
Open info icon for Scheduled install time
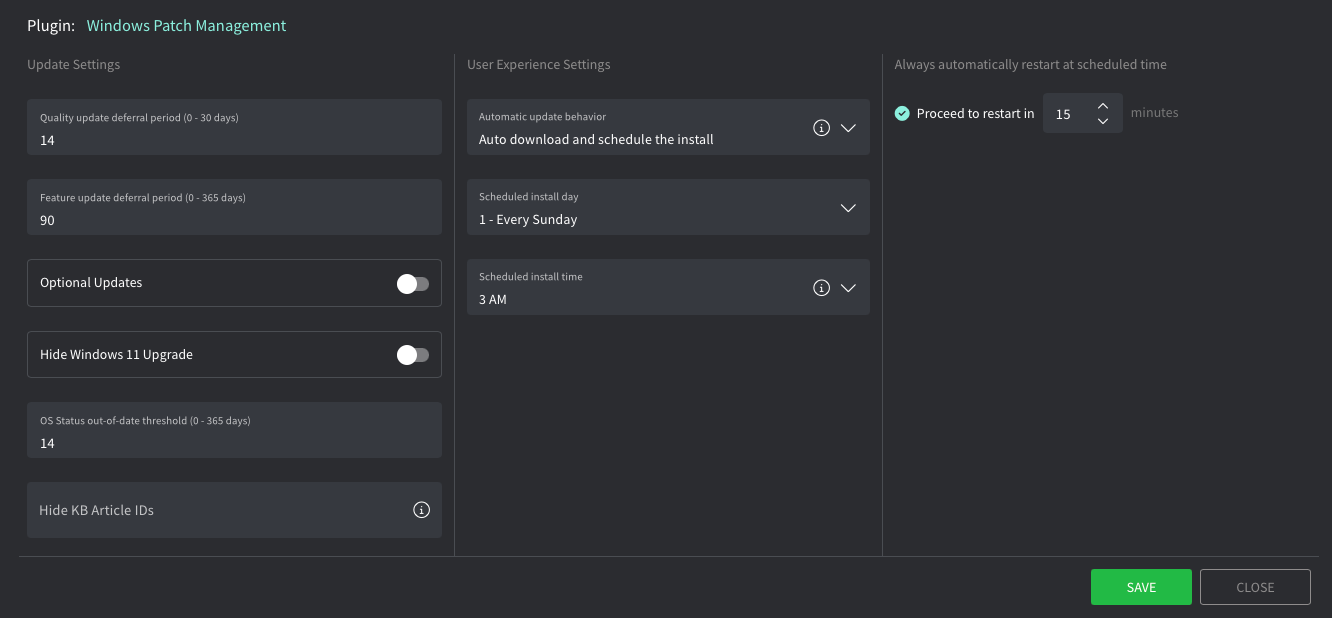point(821,288)
